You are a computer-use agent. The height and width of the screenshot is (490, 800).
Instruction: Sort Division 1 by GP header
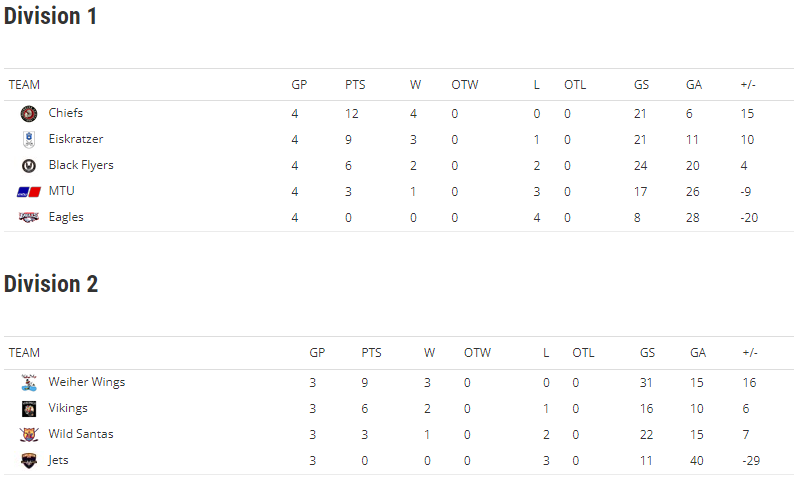click(299, 85)
